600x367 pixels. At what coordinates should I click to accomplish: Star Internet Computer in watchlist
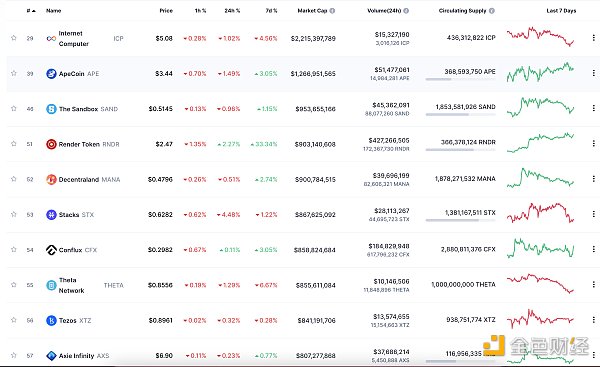coord(14,38)
